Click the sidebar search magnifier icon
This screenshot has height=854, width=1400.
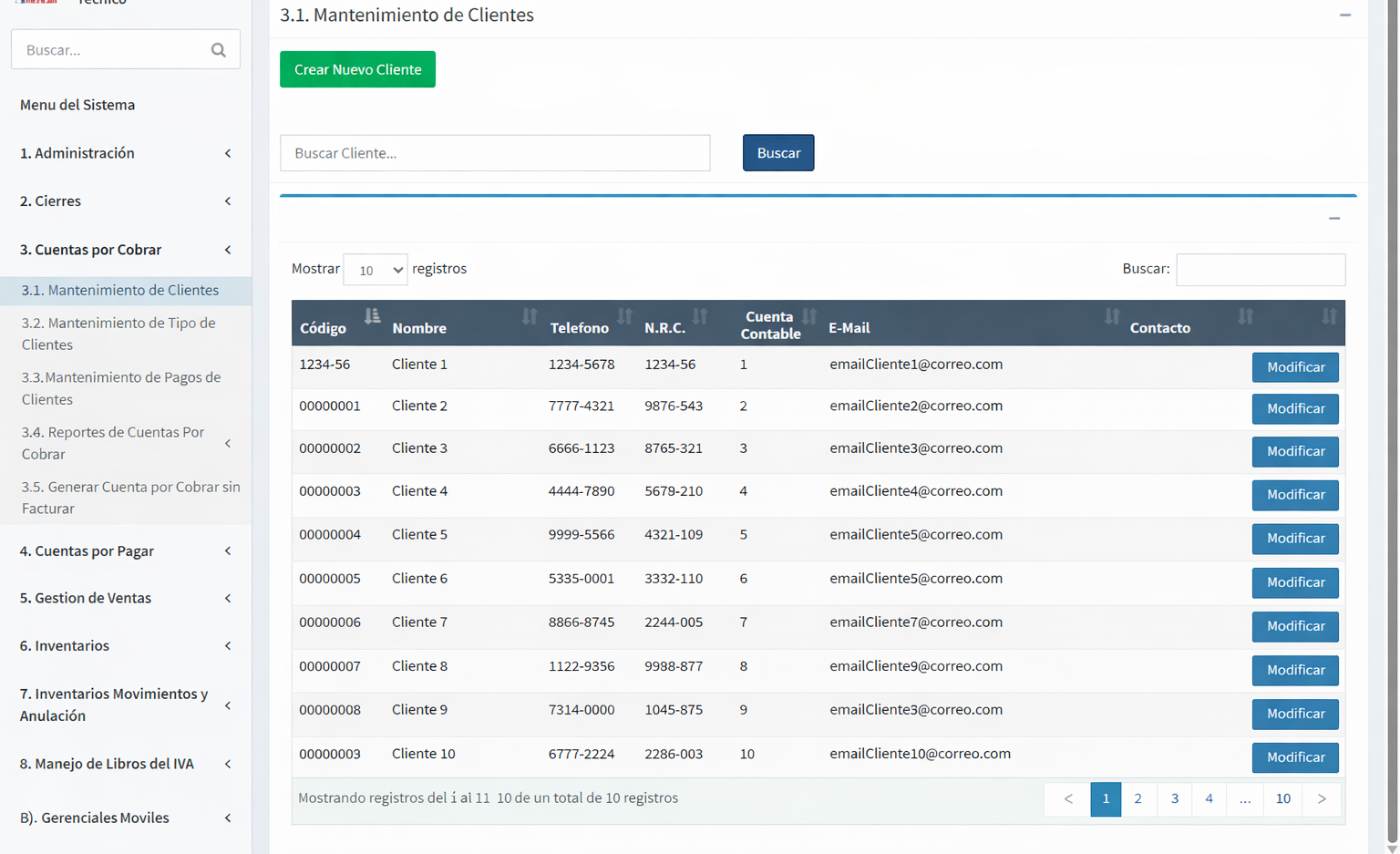click(x=218, y=50)
